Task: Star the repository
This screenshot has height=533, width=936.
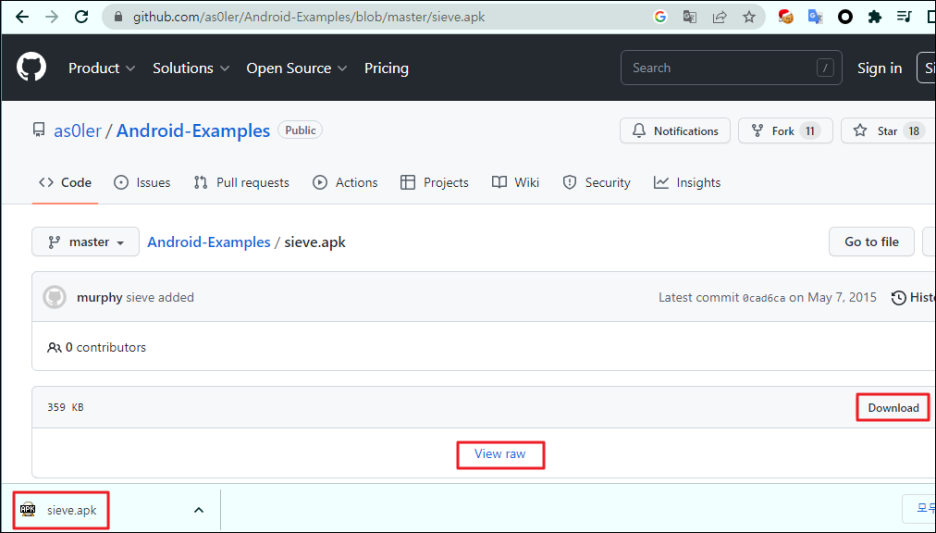Action: point(888,131)
